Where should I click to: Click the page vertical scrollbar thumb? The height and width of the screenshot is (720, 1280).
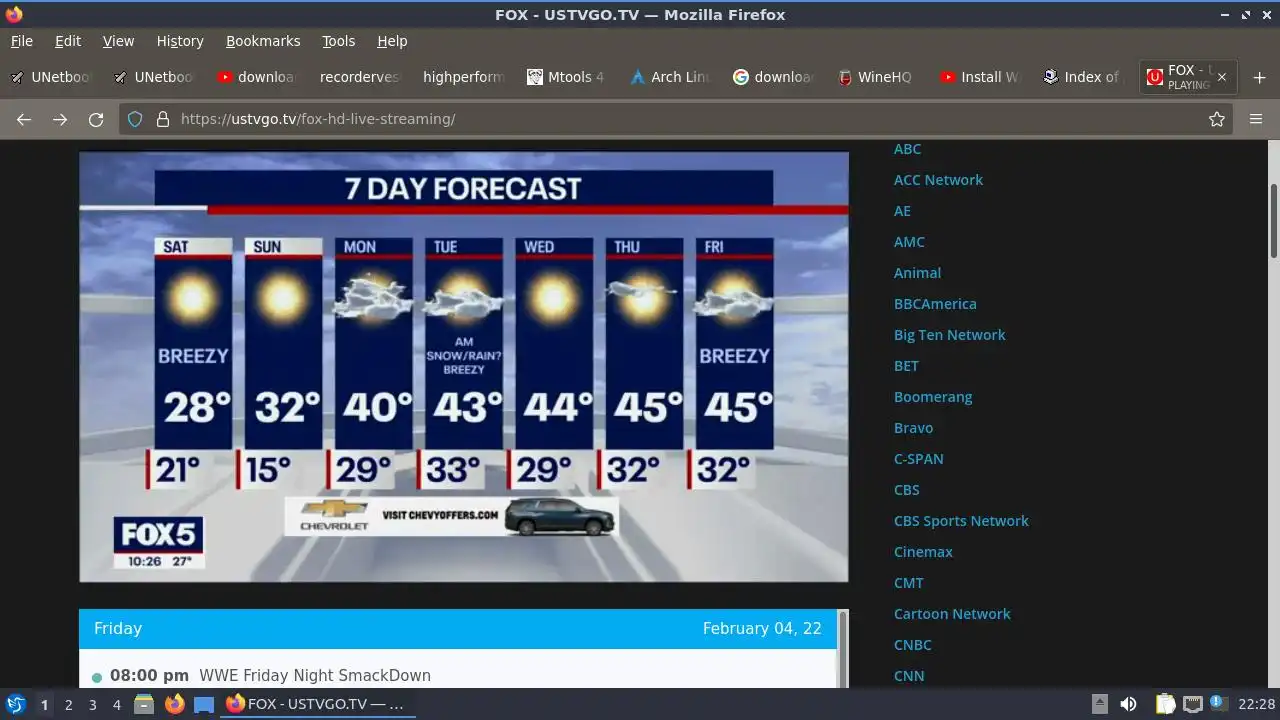tap(1274, 221)
